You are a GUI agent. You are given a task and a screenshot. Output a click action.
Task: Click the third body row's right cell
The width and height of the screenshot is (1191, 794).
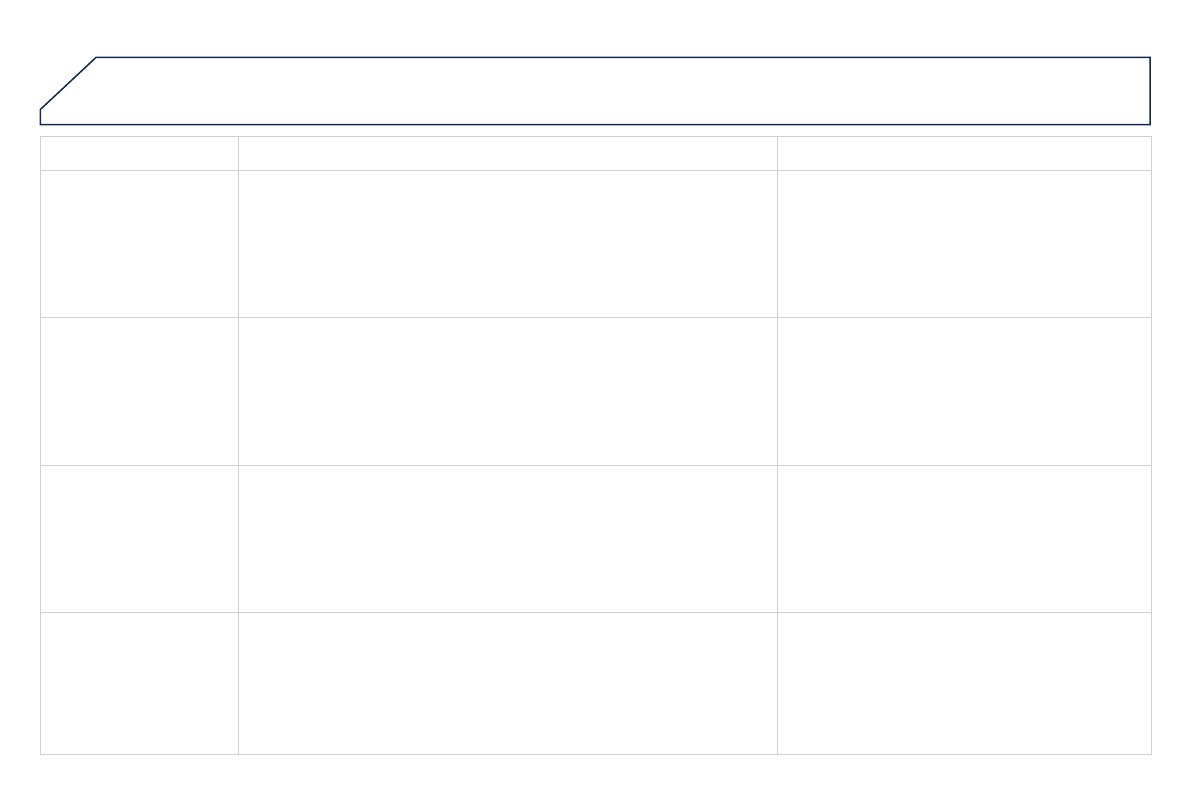[964, 538]
